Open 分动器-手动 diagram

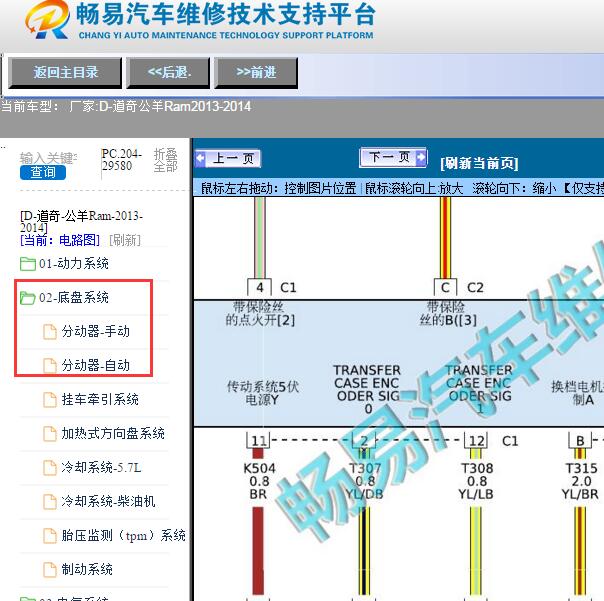tap(96, 332)
